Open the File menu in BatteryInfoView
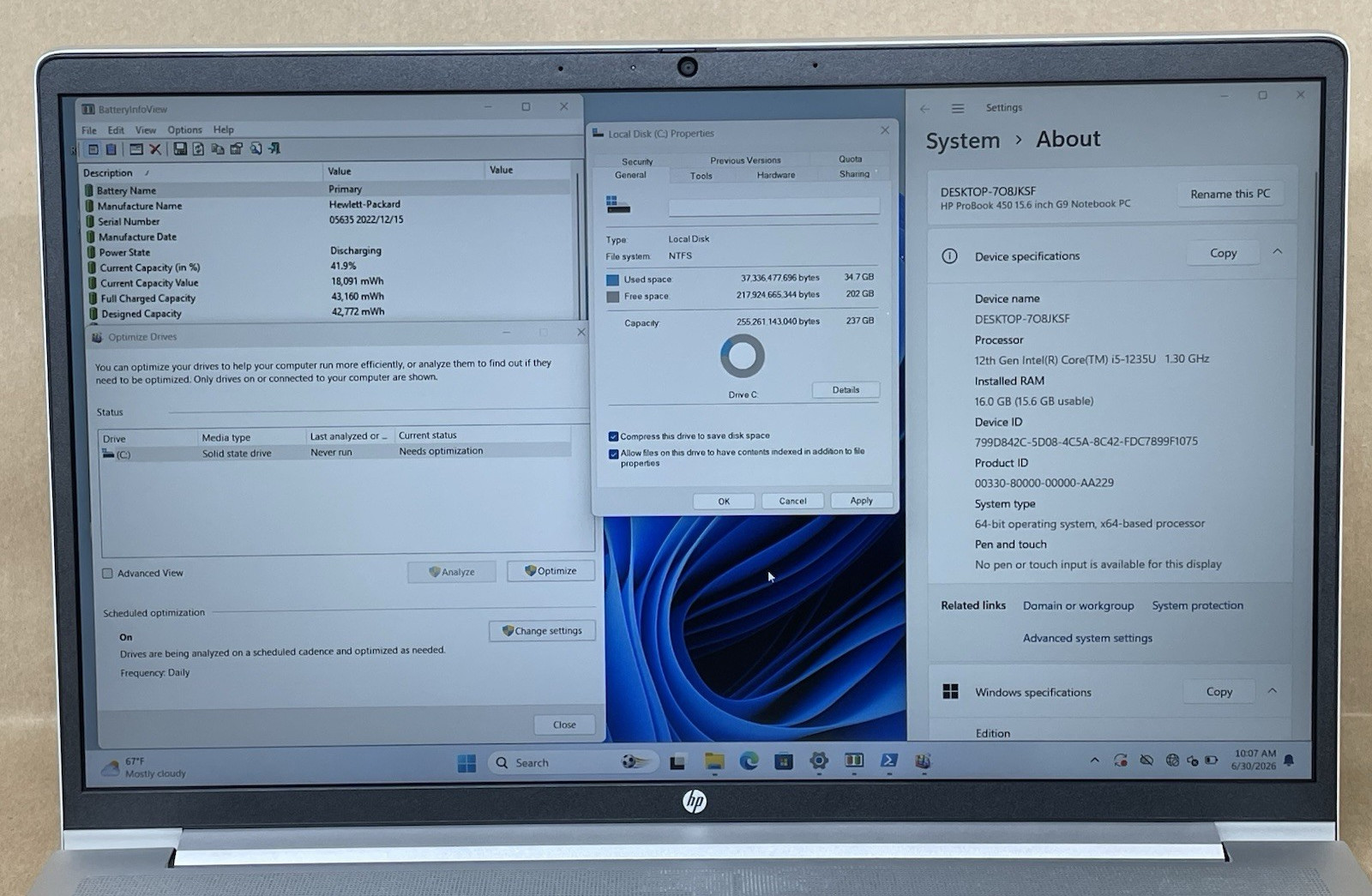Viewport: 1372px width, 896px height. click(x=89, y=130)
